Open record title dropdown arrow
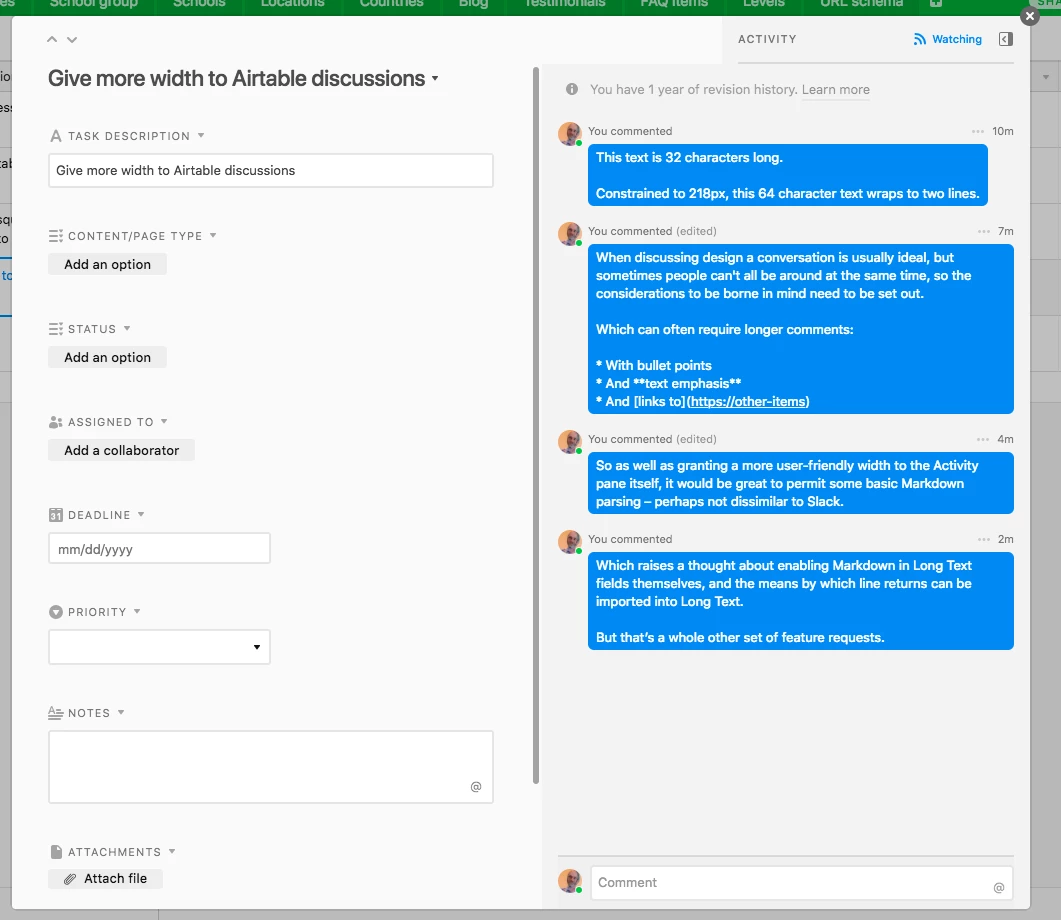The height and width of the screenshot is (920, 1061). coord(435,78)
